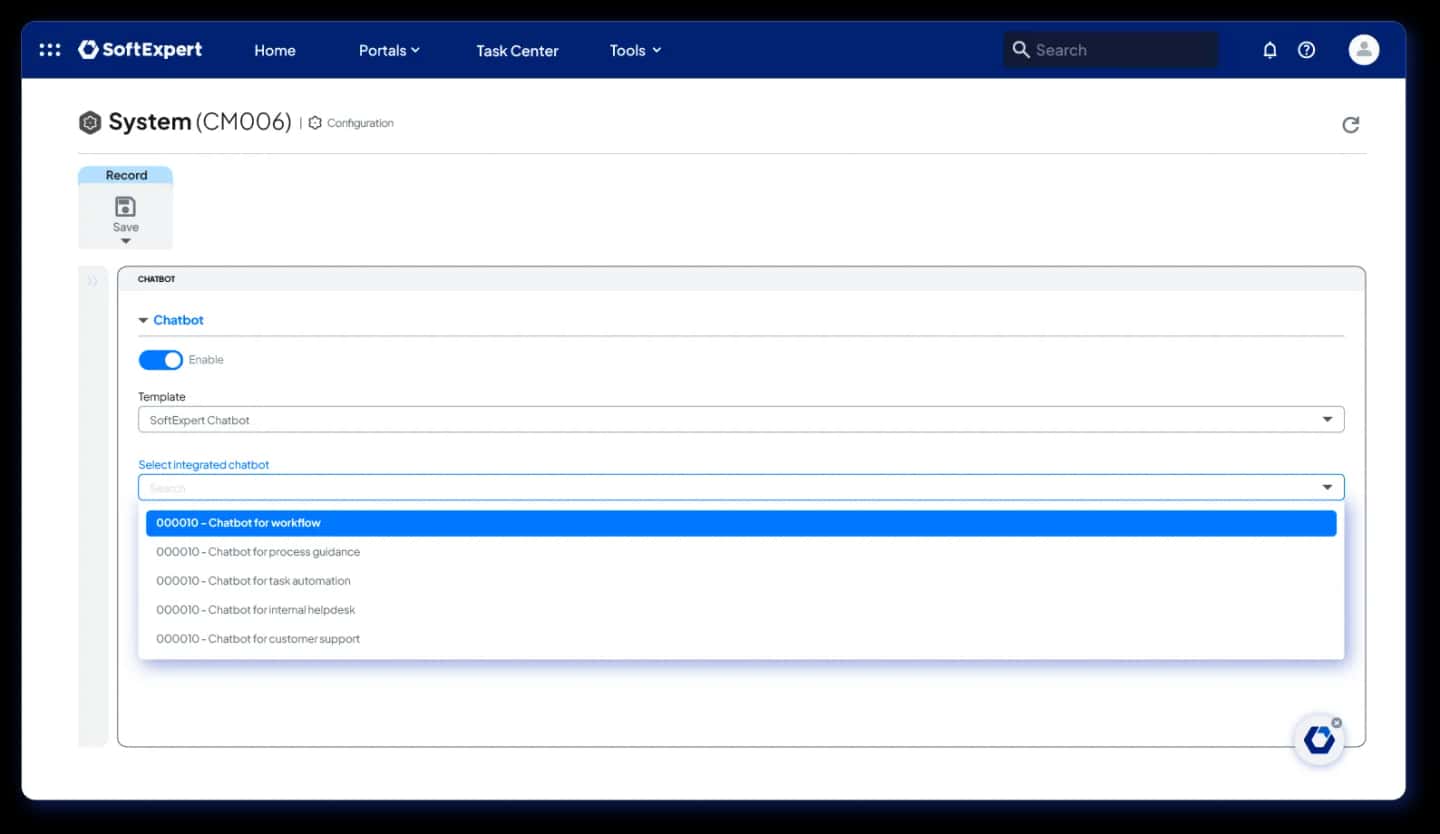Click the Save button label
Image resolution: width=1440 pixels, height=834 pixels.
coord(125,227)
